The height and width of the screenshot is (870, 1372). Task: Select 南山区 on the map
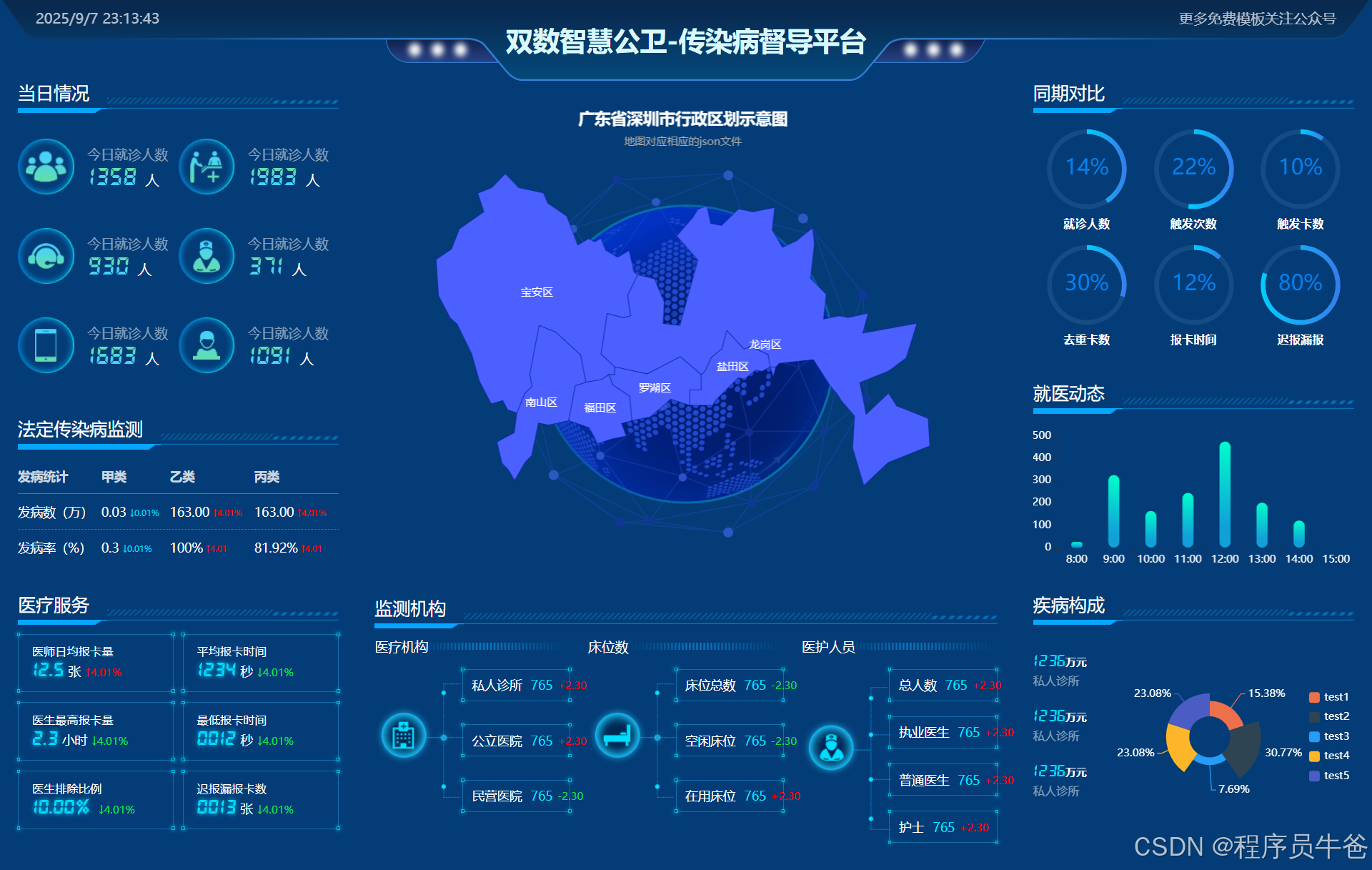541,402
